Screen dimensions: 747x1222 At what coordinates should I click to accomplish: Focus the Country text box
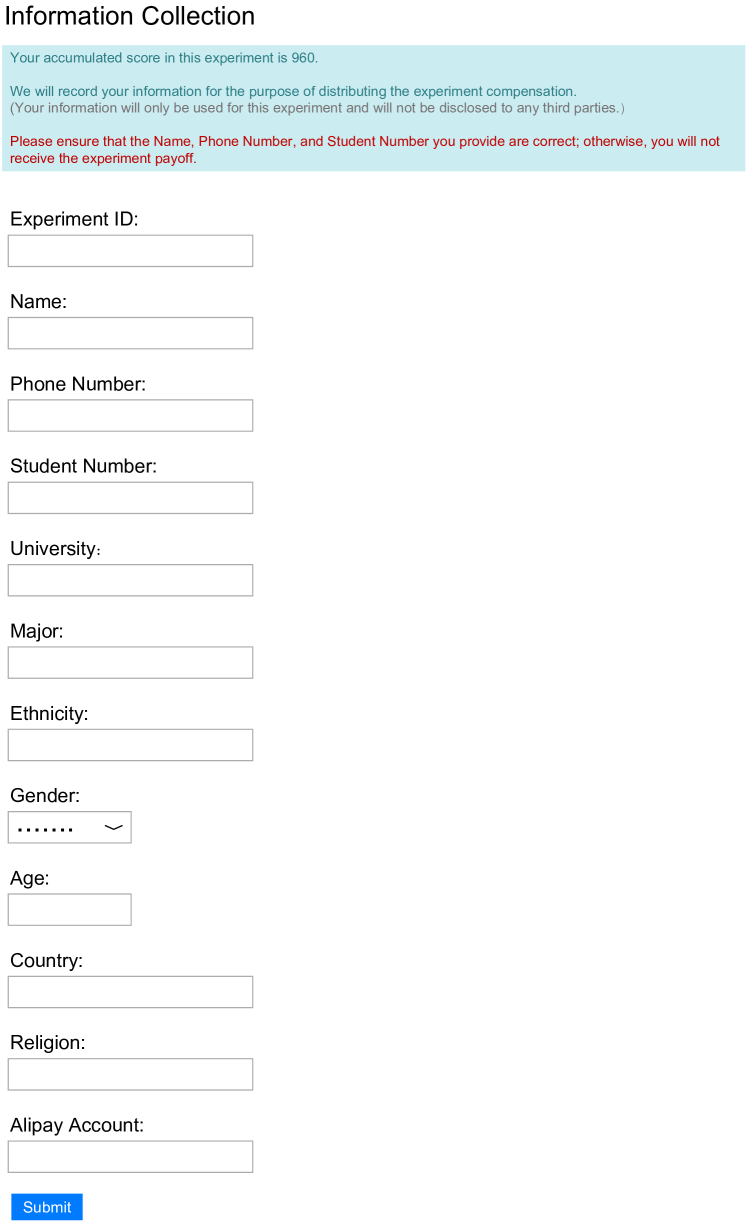(x=130, y=992)
